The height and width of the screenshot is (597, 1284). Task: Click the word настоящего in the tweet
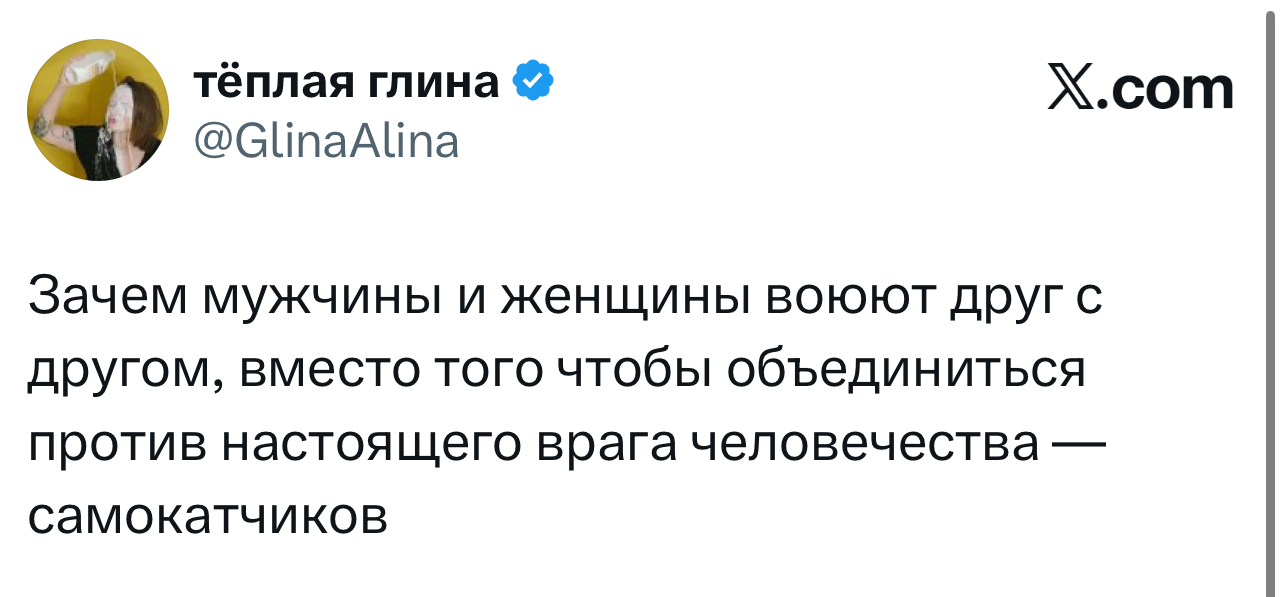pos(371,446)
